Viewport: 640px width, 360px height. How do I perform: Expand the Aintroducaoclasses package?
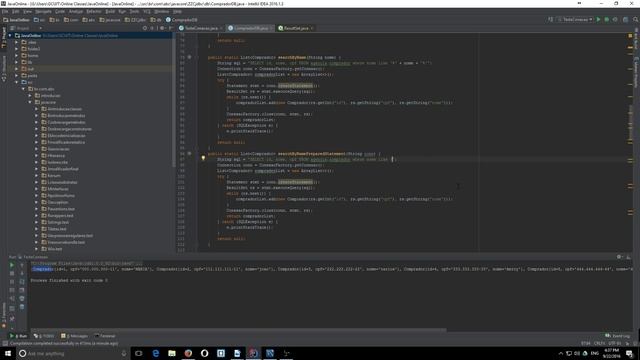[x=36, y=109]
